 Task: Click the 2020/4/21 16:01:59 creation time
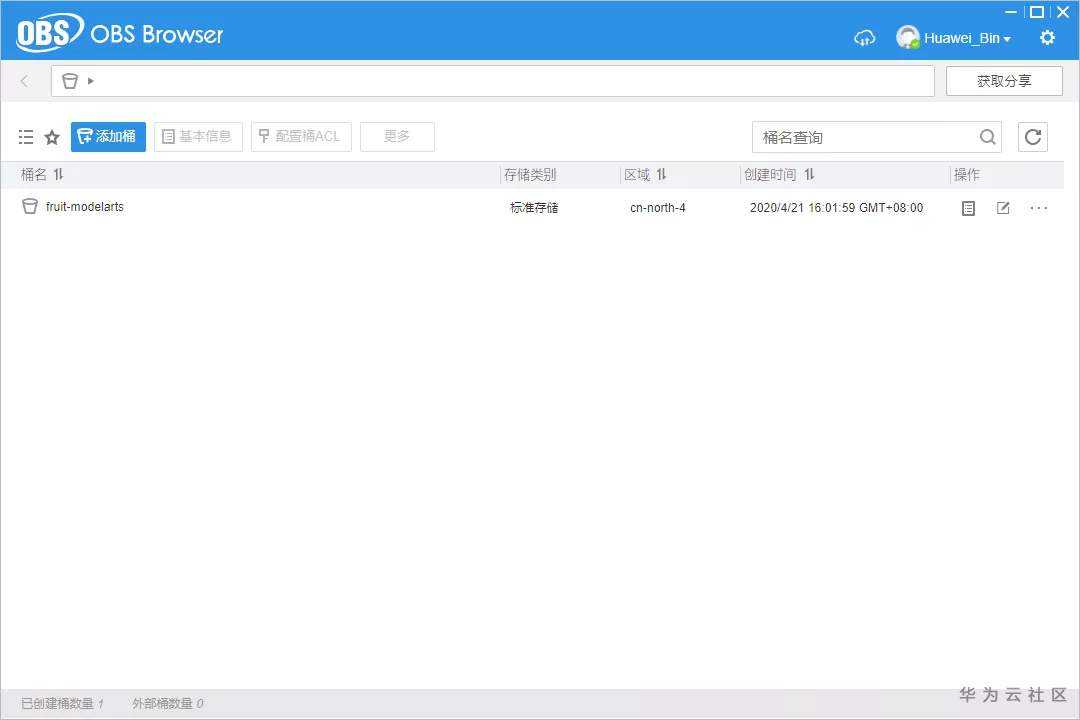coord(836,207)
